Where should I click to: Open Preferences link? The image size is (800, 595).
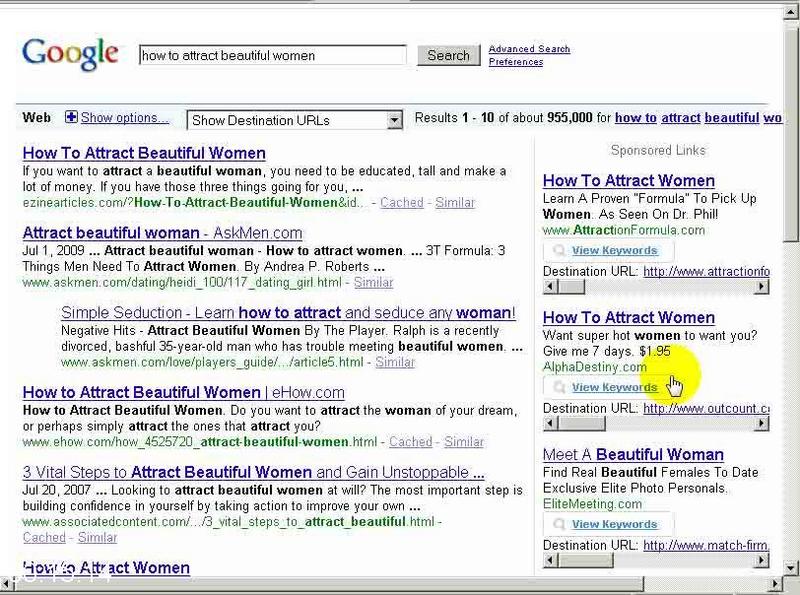(516, 62)
